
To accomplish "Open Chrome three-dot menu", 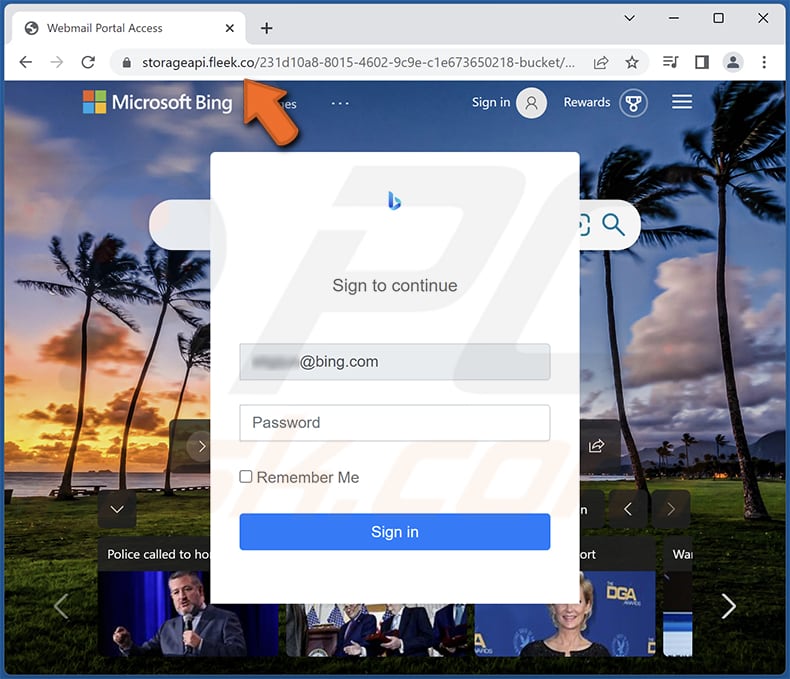I will 764,62.
